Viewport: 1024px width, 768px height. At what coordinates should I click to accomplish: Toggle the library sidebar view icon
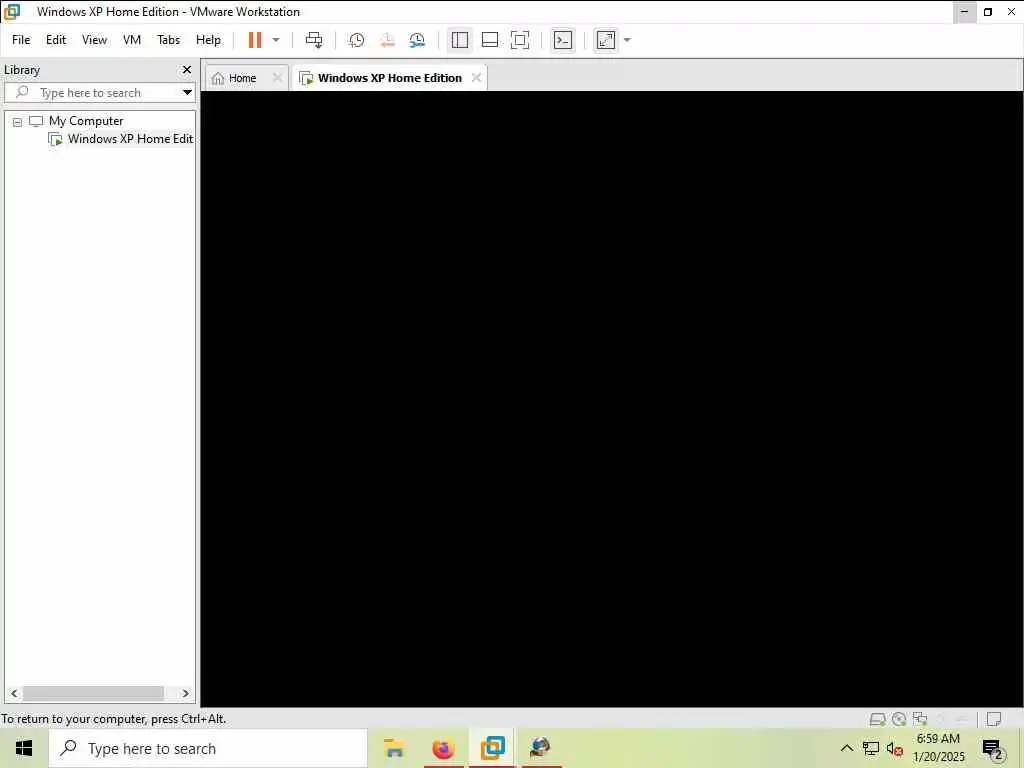460,40
